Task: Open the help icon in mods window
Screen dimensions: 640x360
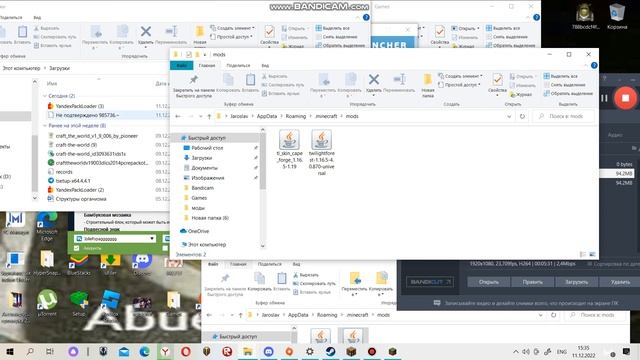Action: [594, 65]
